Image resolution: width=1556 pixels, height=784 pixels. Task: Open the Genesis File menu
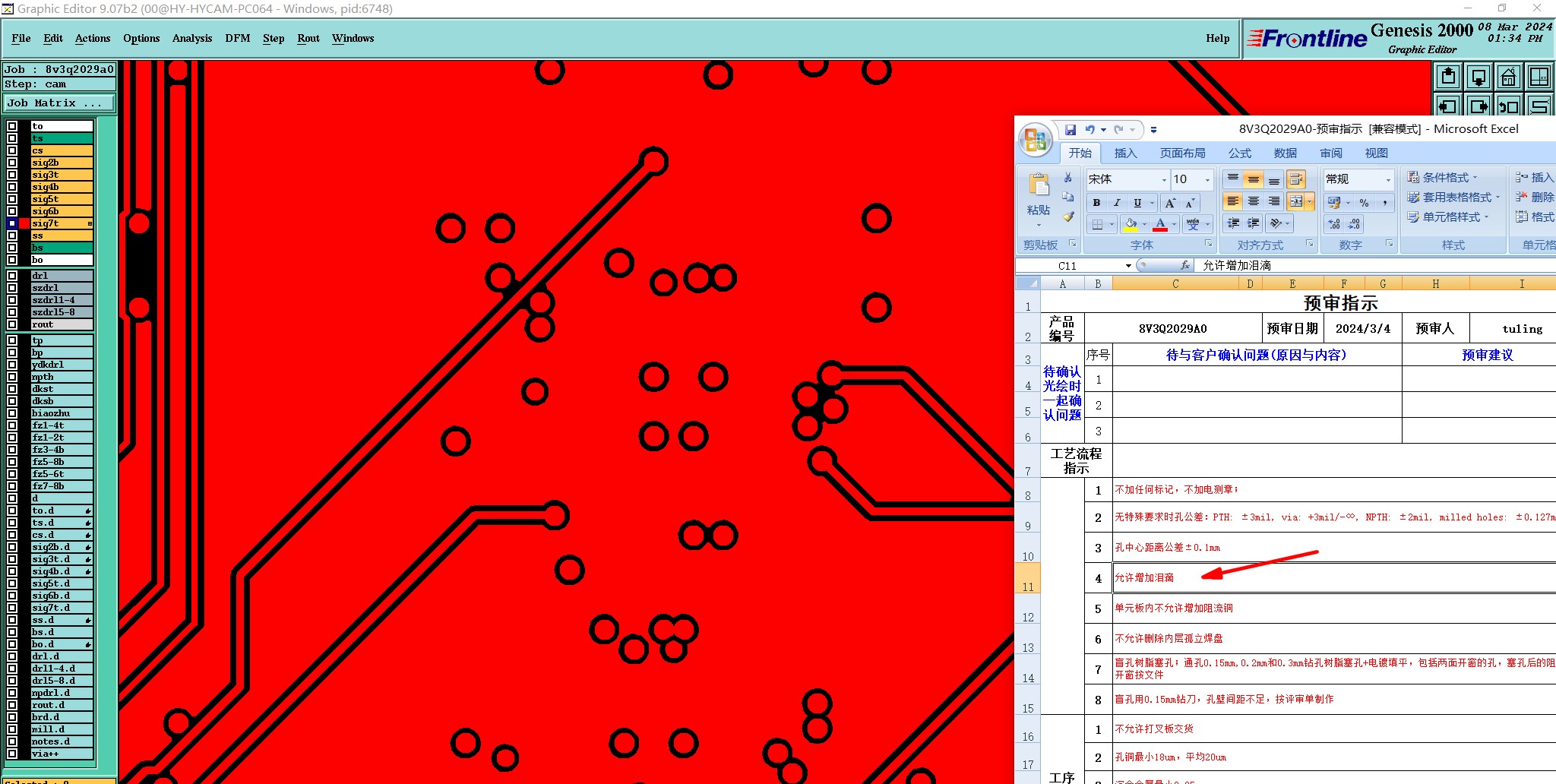point(21,39)
